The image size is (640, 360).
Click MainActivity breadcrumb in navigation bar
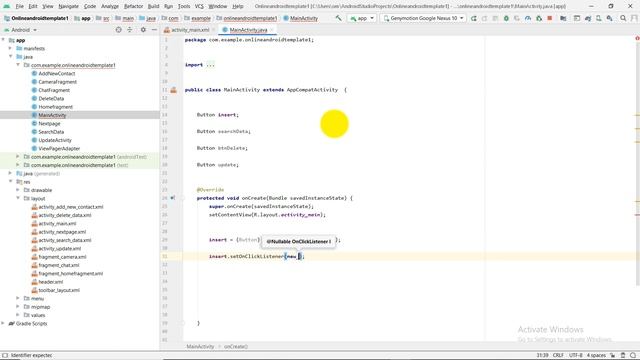pyautogui.click(x=304, y=18)
